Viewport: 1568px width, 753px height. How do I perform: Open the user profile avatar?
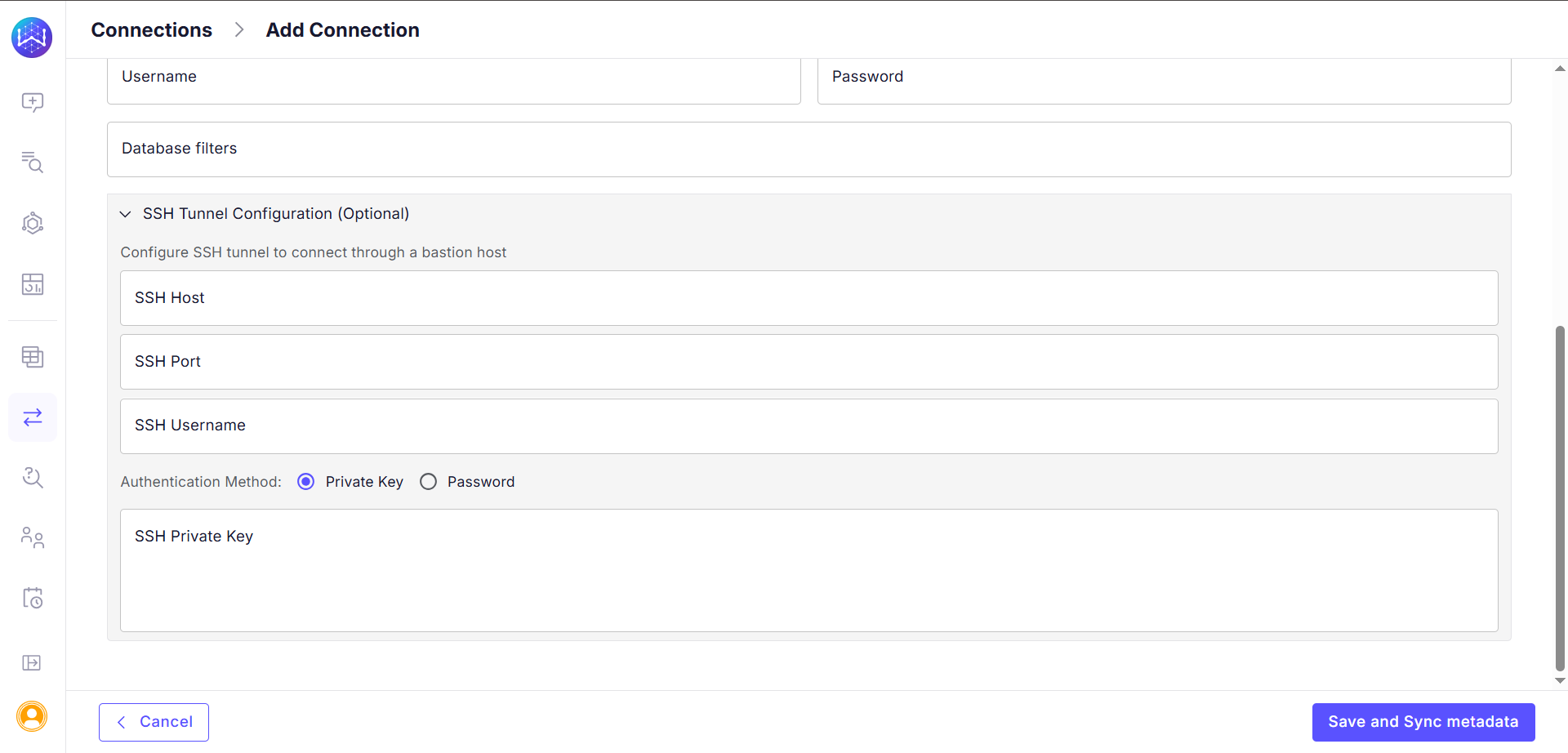tap(32, 716)
